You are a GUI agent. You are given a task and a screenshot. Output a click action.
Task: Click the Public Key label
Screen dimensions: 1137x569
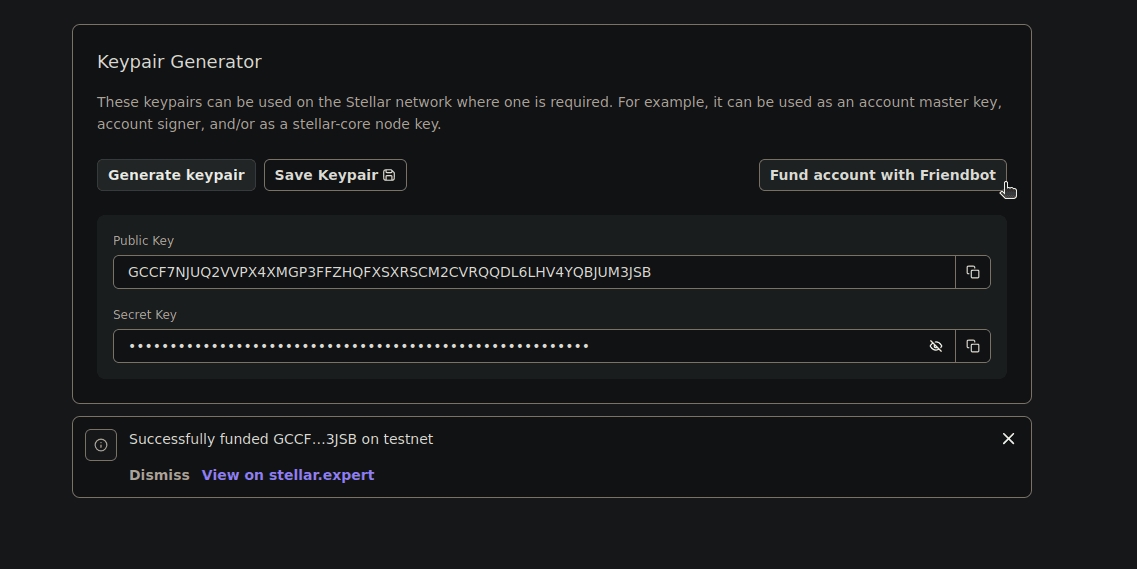(x=143, y=241)
